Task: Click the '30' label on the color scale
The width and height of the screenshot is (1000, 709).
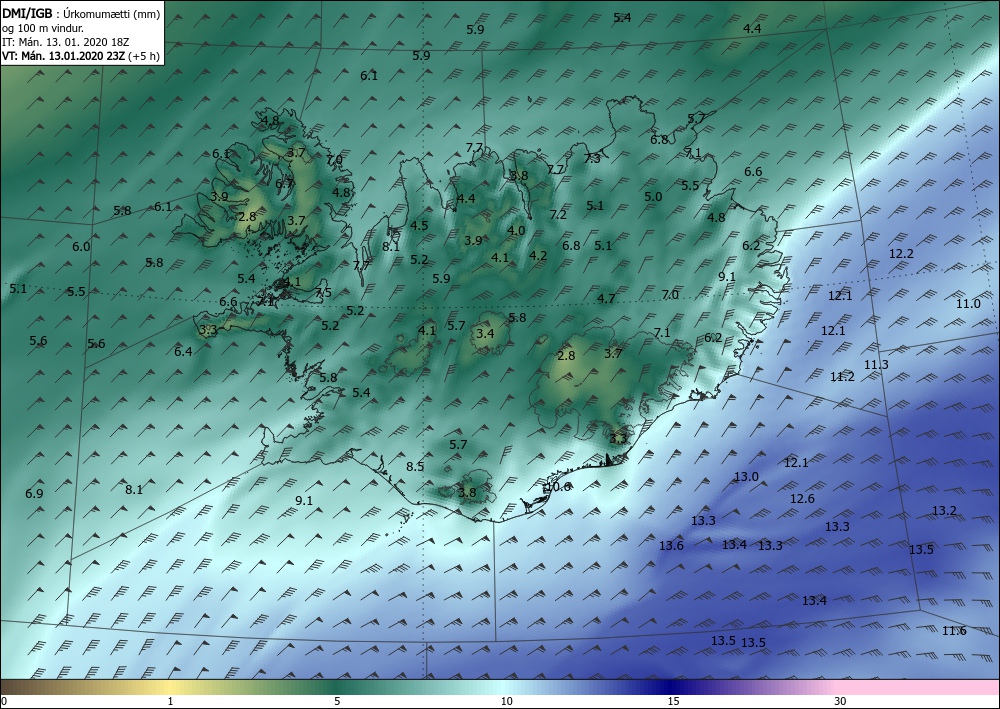Action: coord(840,701)
